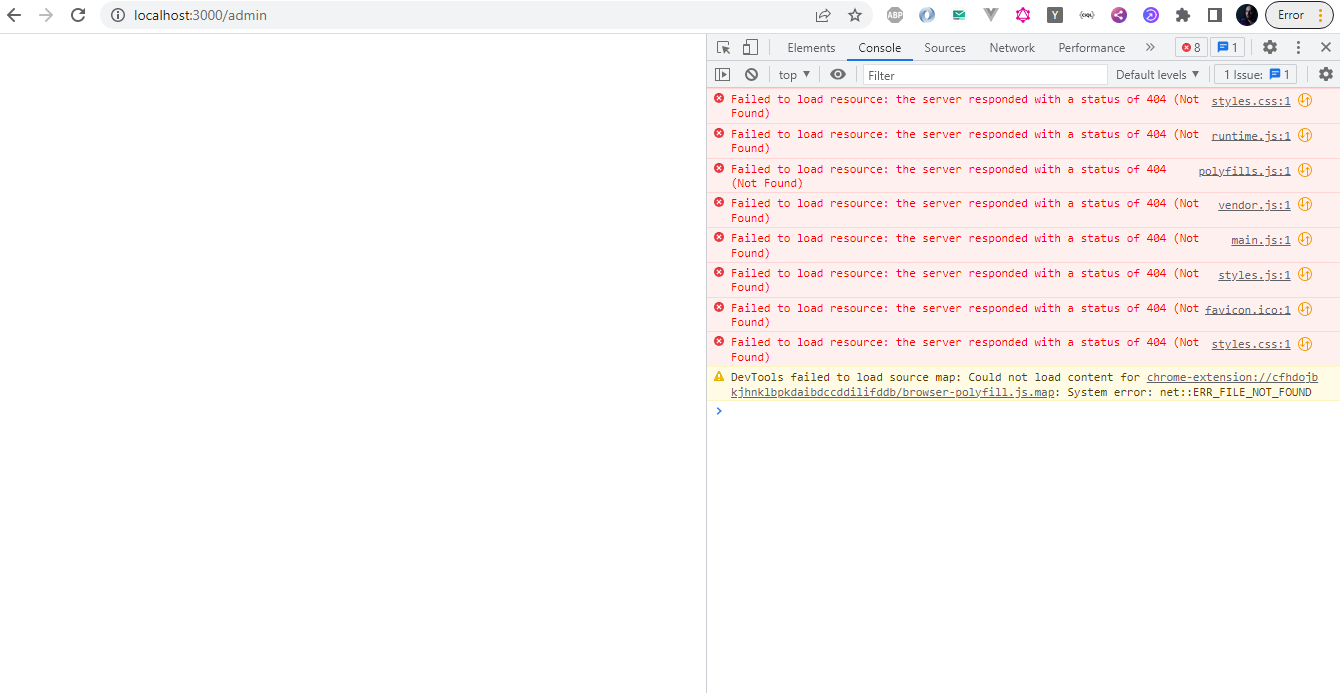Open the top frame context dropdown
Screen dimensions: 1340x693
[x=793, y=74]
